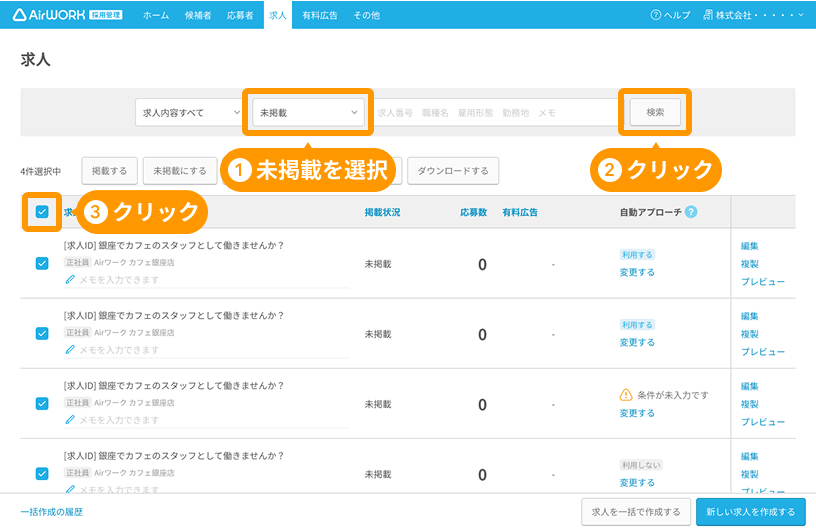This screenshot has width=816, height=531.
Task: Uncheck the first job row checkbox
Action: coord(42,263)
